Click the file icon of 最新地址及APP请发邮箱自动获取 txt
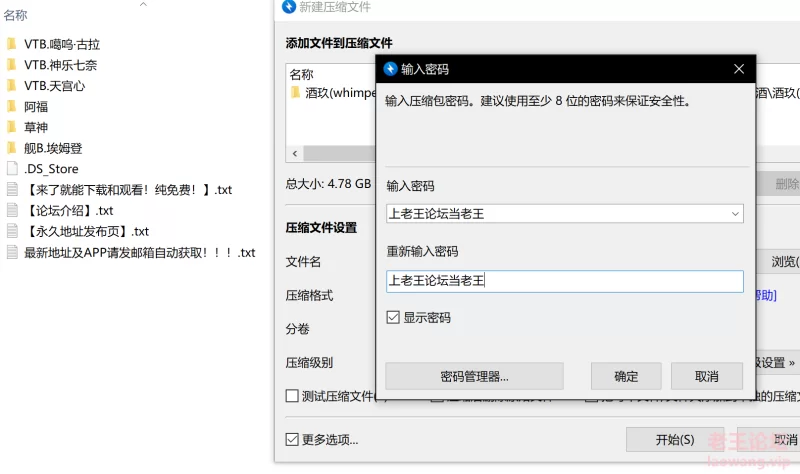The image size is (800, 474). (12, 252)
